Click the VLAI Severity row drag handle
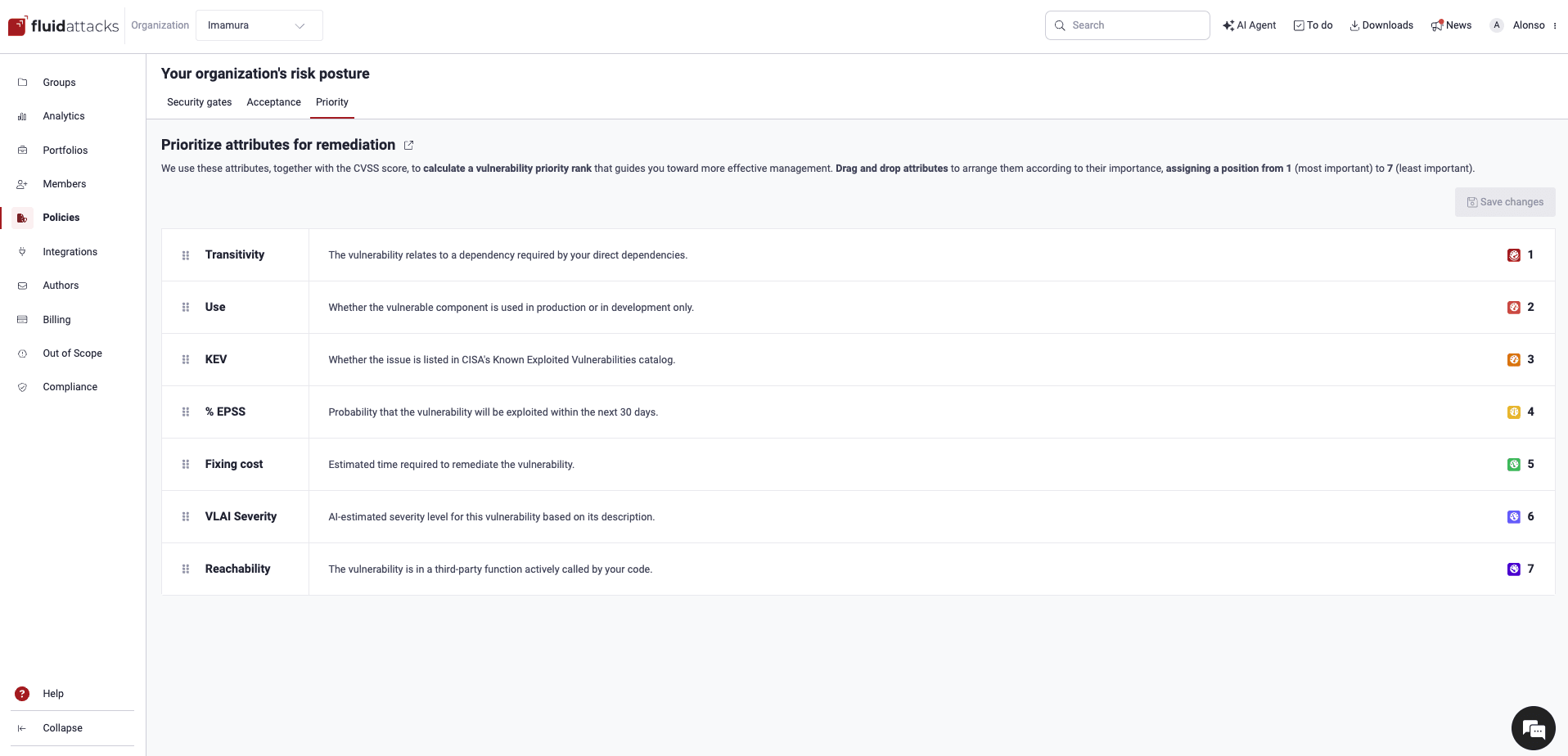The image size is (1568, 756). click(x=186, y=517)
